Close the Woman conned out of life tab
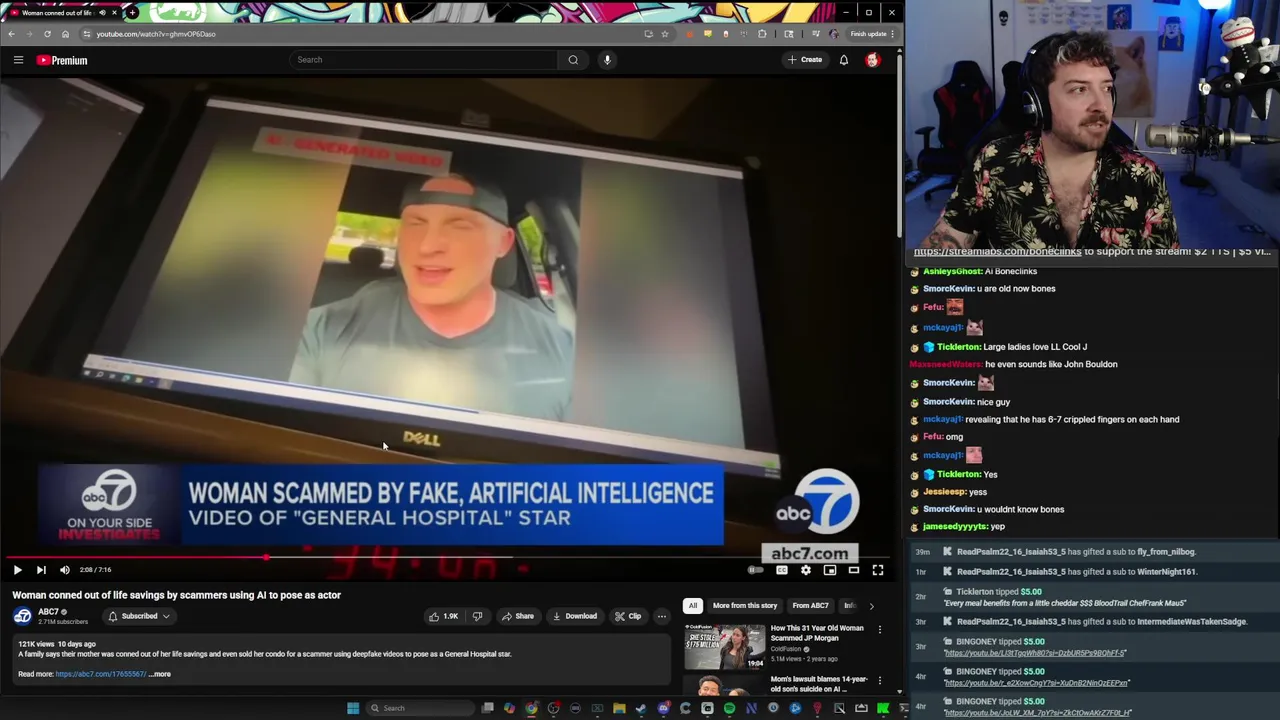 (114, 12)
